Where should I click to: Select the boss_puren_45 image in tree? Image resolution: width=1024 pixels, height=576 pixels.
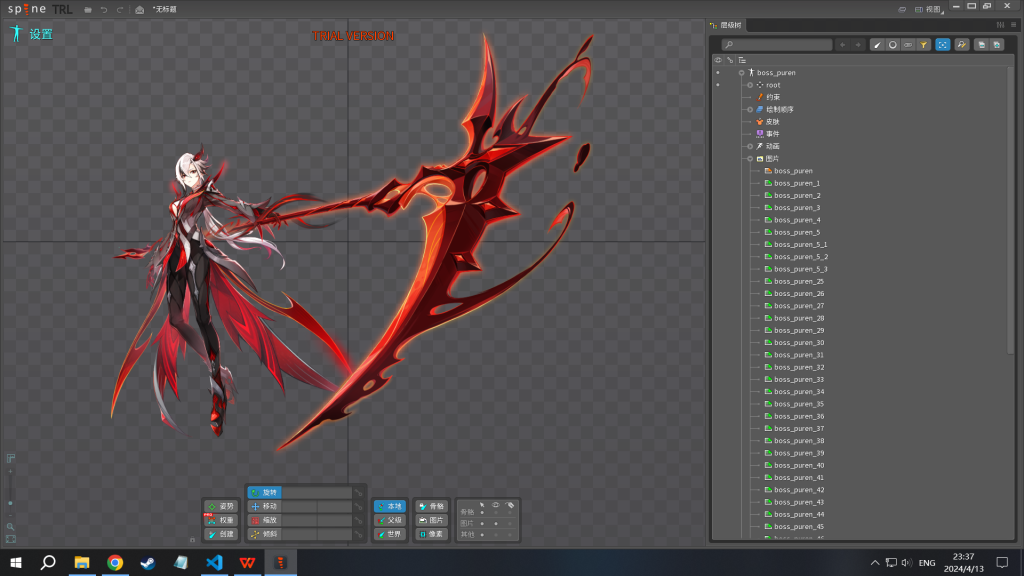pyautogui.click(x=799, y=527)
